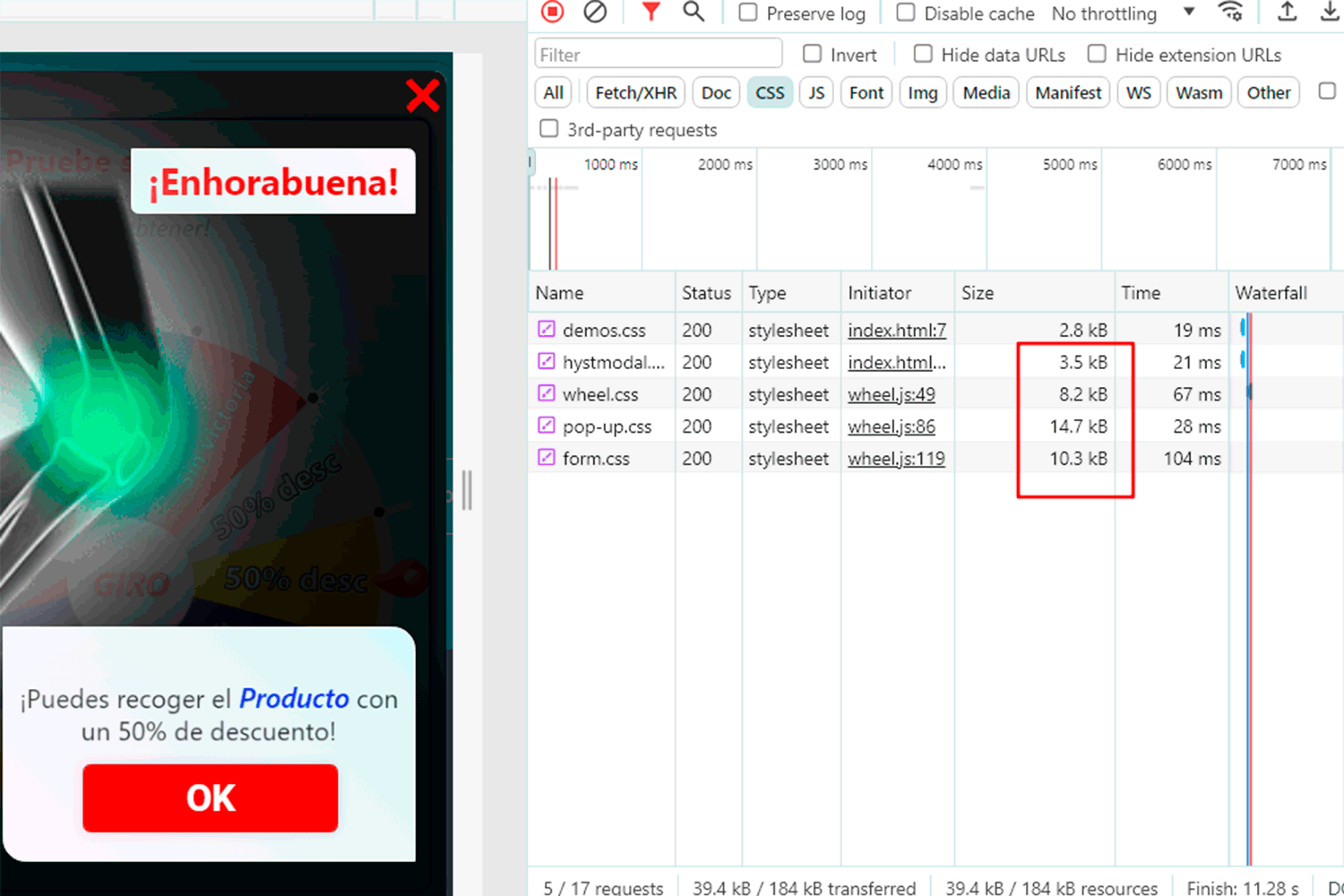Click the import HAR upload icon

click(x=1287, y=12)
